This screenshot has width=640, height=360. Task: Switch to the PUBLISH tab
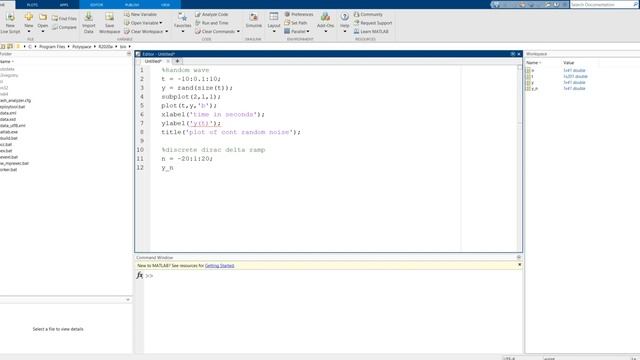(x=132, y=4)
